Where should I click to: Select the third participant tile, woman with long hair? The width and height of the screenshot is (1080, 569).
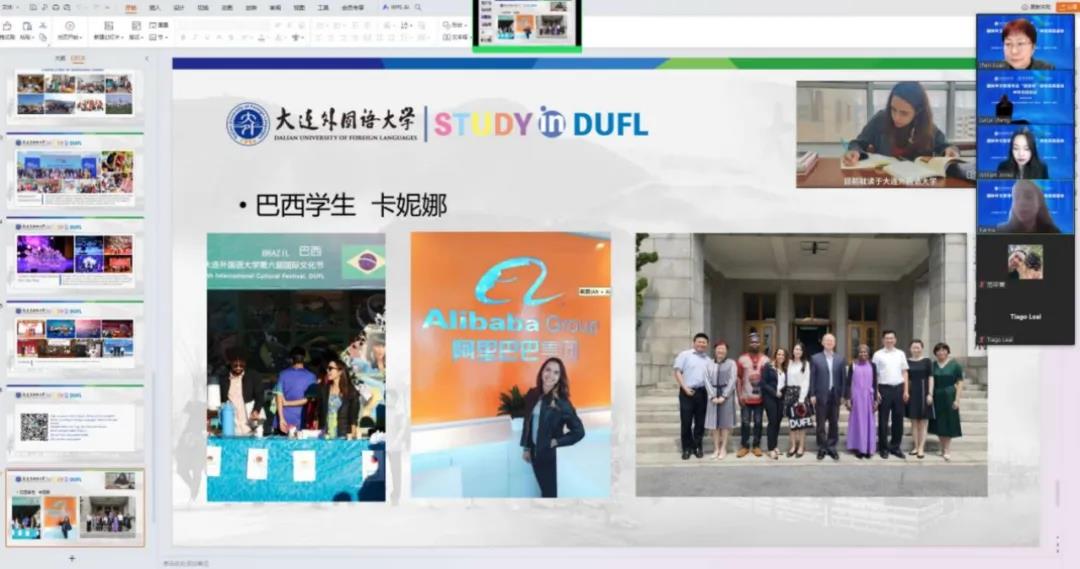(1025, 152)
